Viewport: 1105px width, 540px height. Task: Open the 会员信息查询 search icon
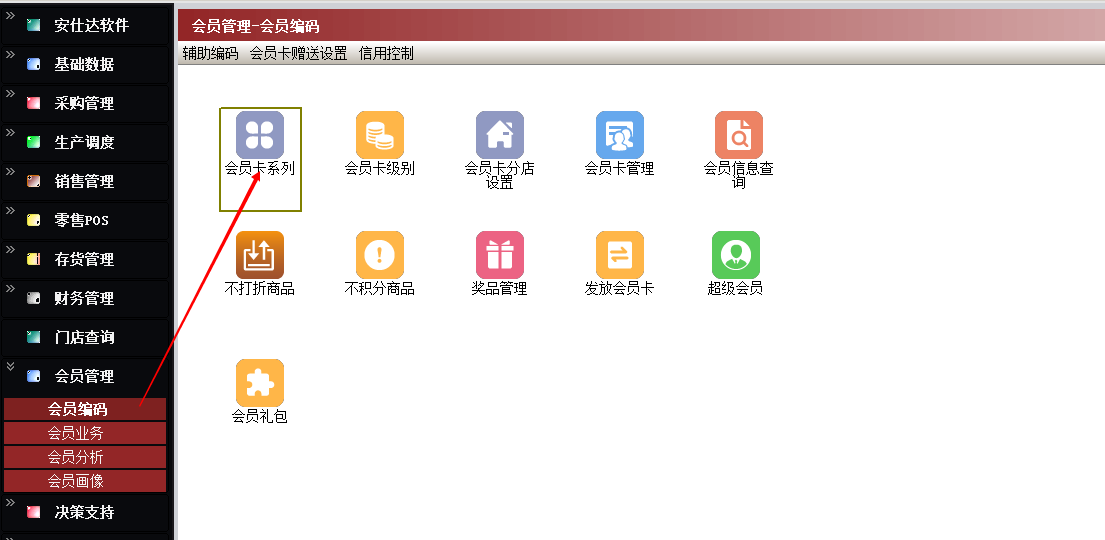click(739, 135)
